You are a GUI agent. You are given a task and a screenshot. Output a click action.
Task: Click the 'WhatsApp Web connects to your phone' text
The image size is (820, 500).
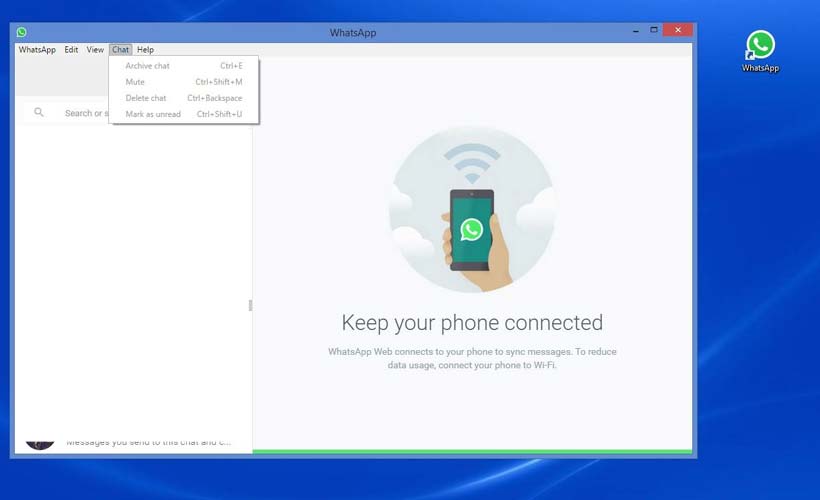pos(472,358)
